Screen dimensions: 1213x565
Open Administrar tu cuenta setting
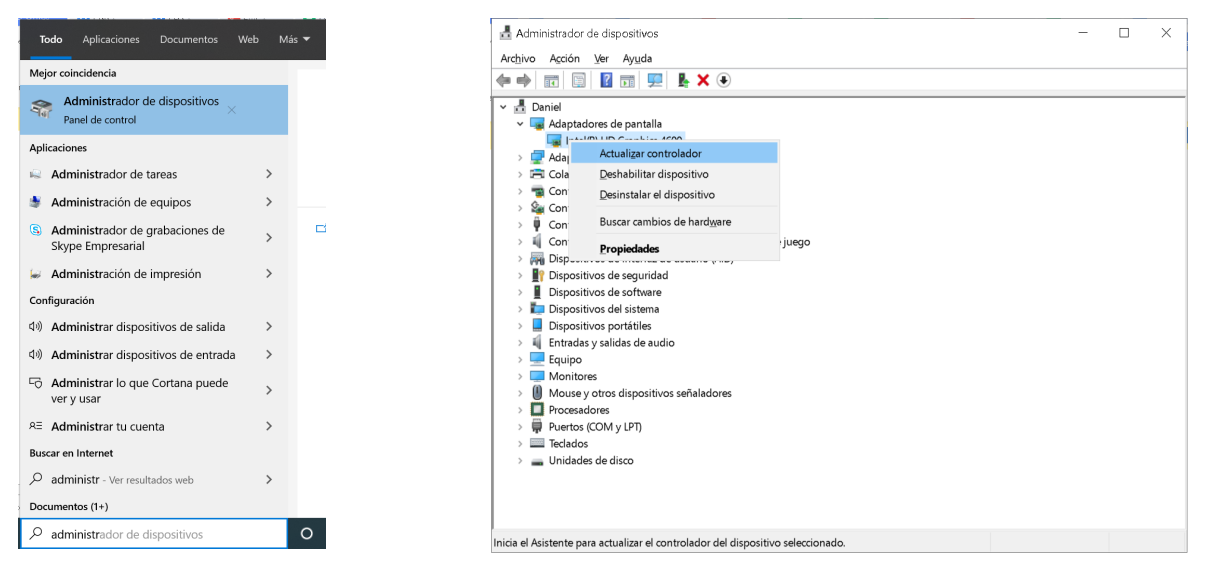154,426
